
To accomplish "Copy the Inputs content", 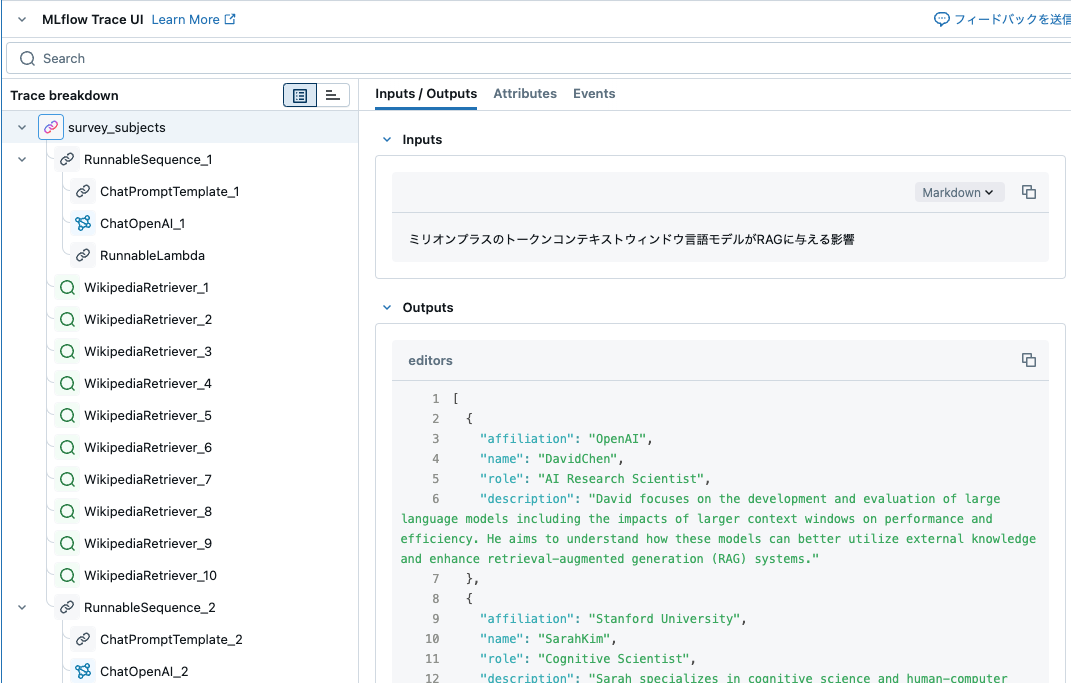I will coord(1029,192).
